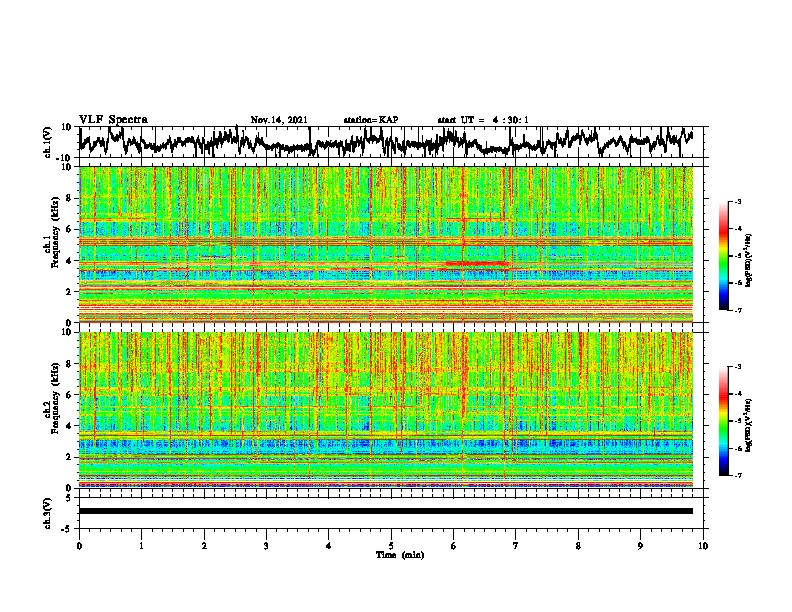The image size is (792, 612).
Task: Click the "-5" tick on ch.3 voltage axis
Action: pyautogui.click(x=66, y=529)
